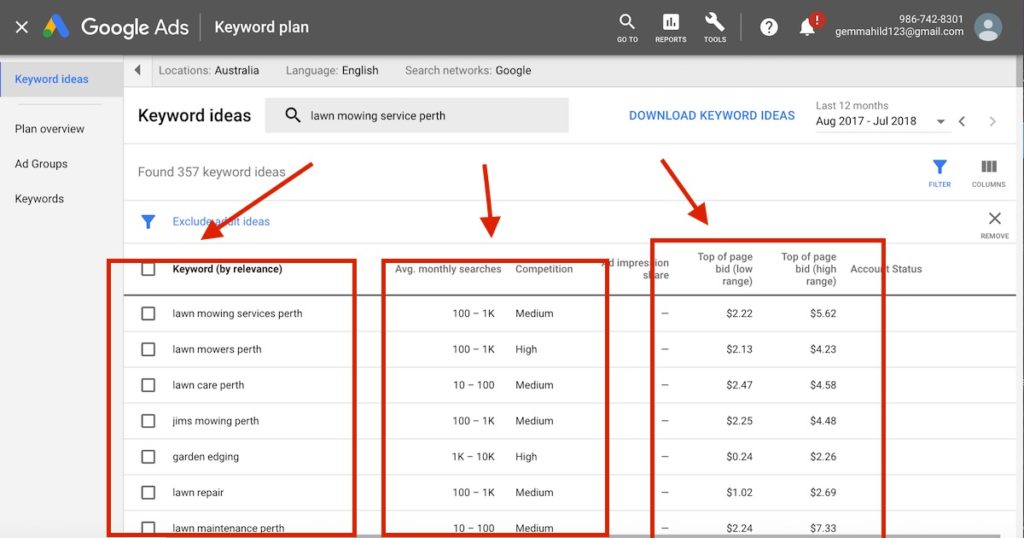This screenshot has height=538, width=1024.
Task: Check the box for jims mowing perth
Action: click(x=148, y=421)
